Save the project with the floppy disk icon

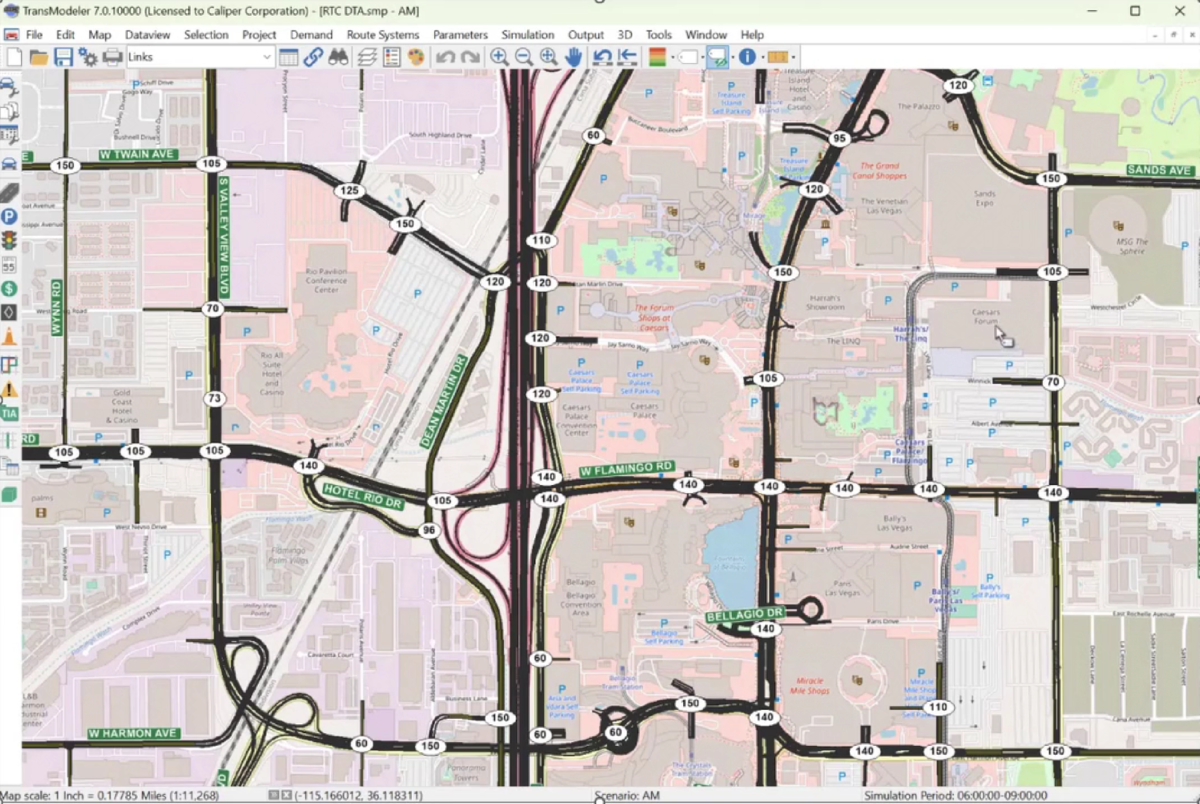[x=63, y=57]
